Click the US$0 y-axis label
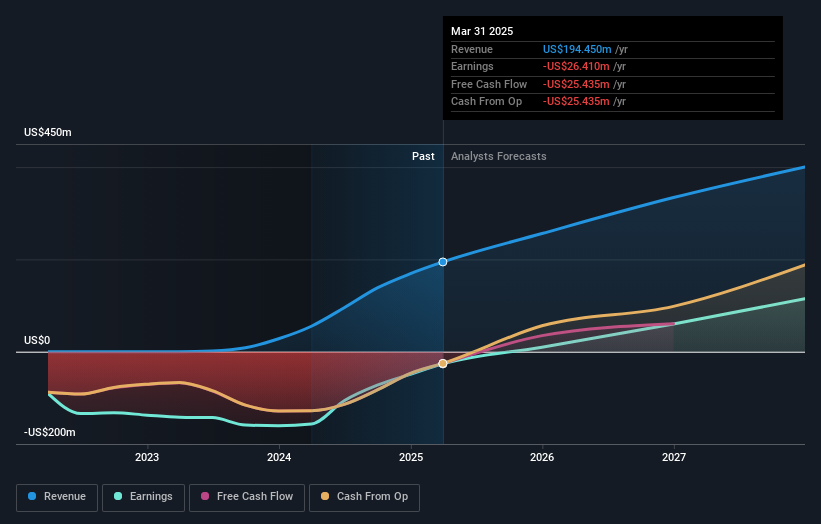Viewport: 821px width, 524px height. click(37, 340)
